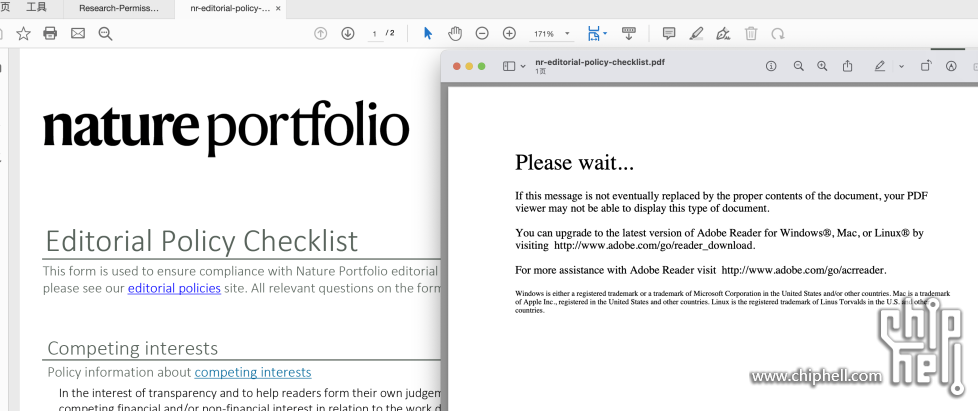This screenshot has height=411, width=978.
Task: Go to next page arrow in Acrobat
Action: click(348, 34)
